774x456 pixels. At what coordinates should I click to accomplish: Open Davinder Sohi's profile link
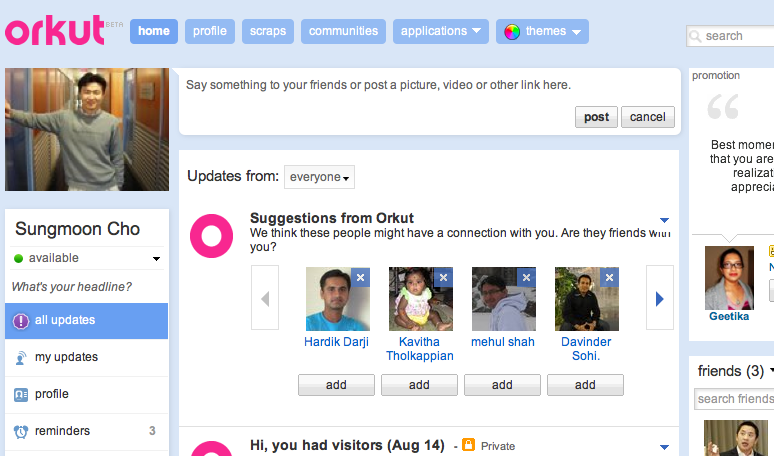coord(585,349)
